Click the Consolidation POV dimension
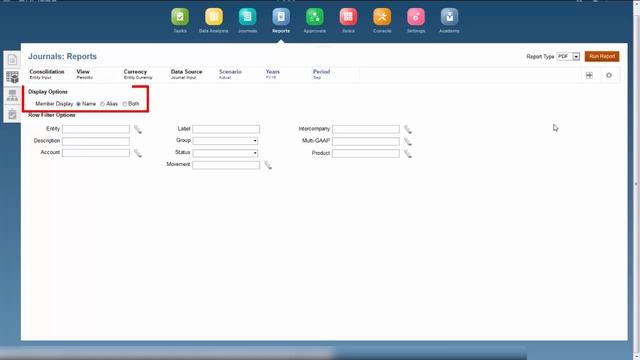 pyautogui.click(x=47, y=74)
